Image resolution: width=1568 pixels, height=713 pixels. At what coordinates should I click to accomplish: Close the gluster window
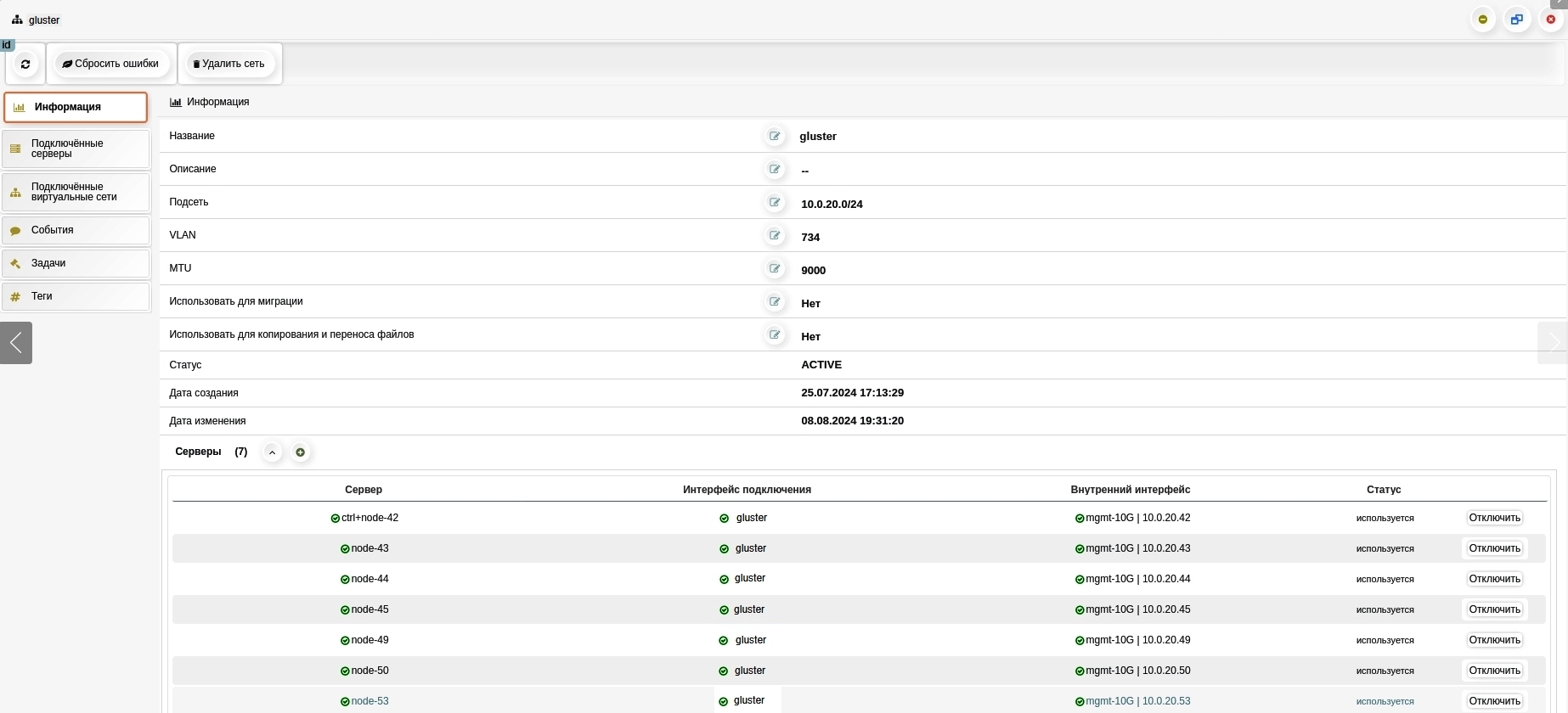click(1551, 20)
